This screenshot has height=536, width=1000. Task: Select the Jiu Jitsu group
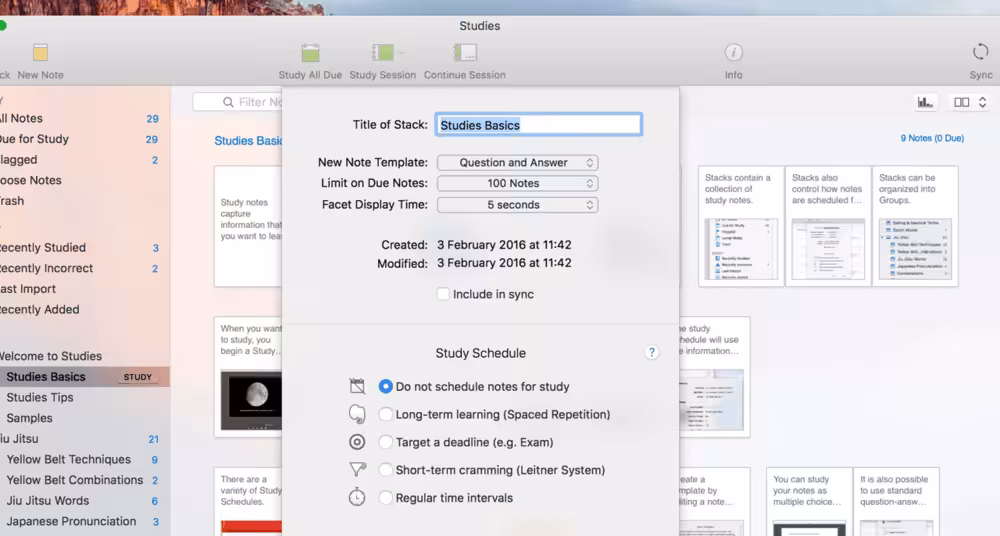pyautogui.click(x=84, y=438)
